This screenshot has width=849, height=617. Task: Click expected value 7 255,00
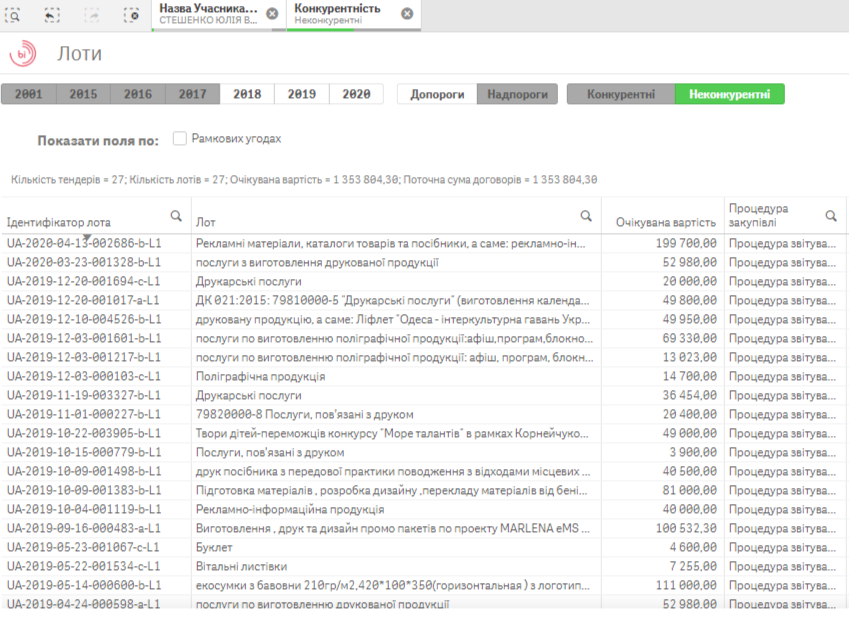click(693, 566)
